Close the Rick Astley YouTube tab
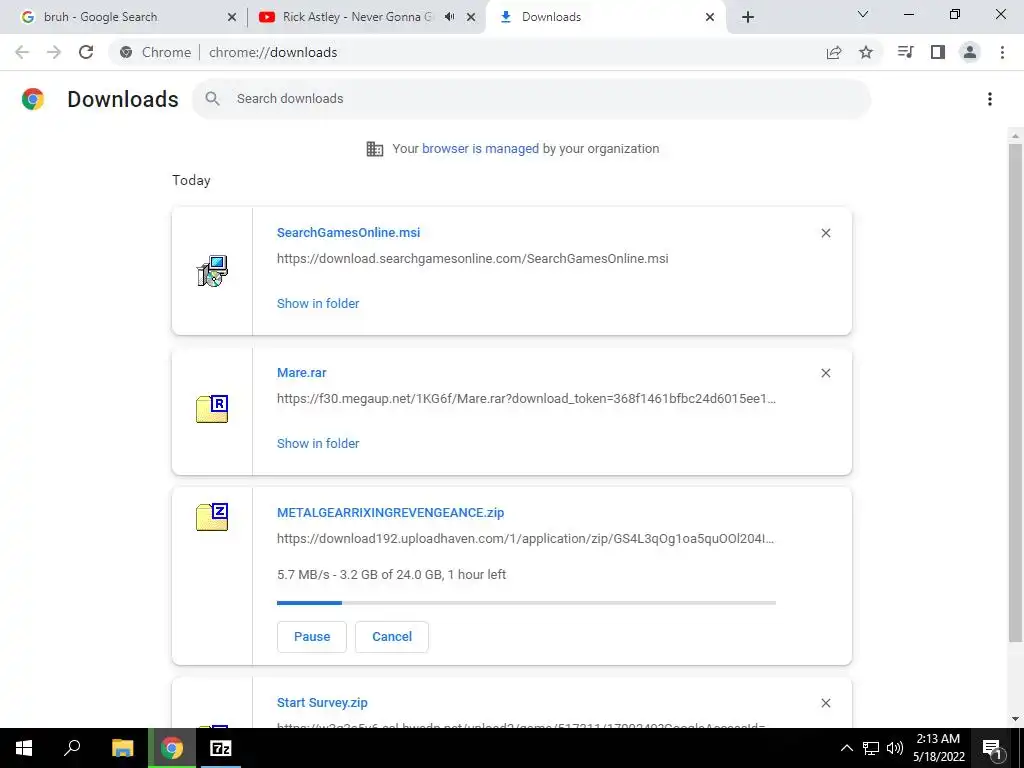Screen dimensions: 1024x768 pyautogui.click(x=471, y=17)
